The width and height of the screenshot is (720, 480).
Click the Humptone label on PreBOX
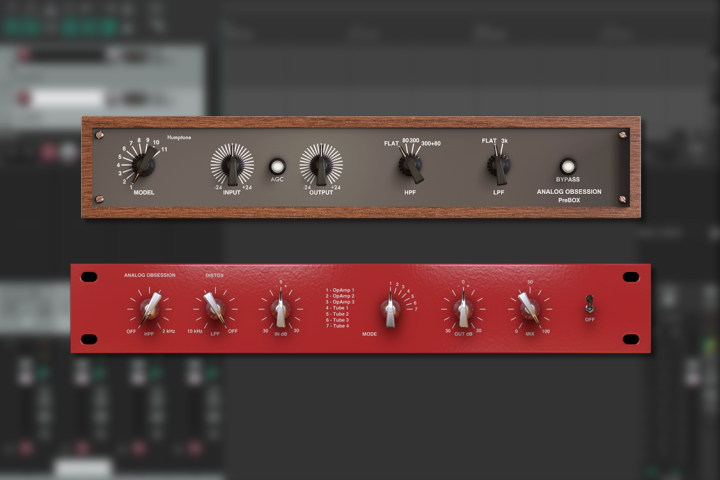tap(179, 135)
